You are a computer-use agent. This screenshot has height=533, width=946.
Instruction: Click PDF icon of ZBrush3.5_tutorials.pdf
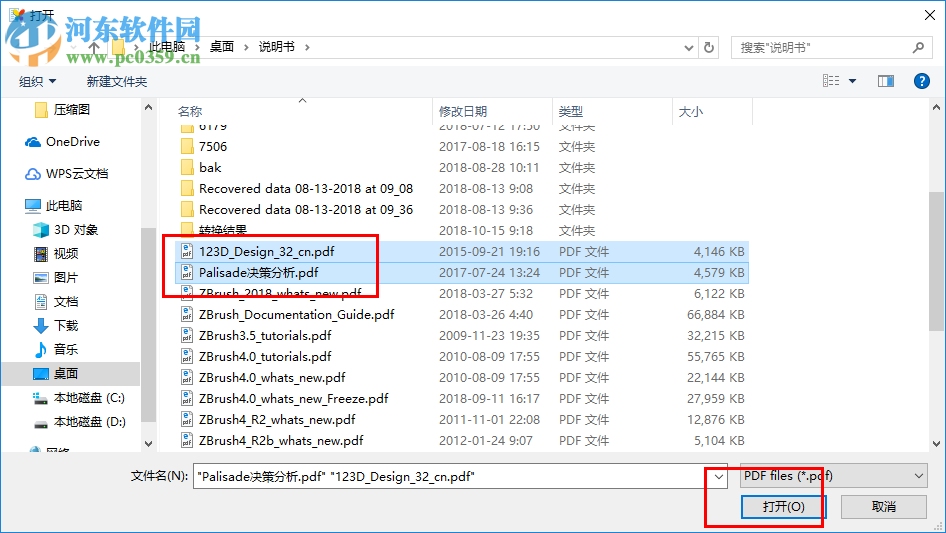tap(187, 336)
